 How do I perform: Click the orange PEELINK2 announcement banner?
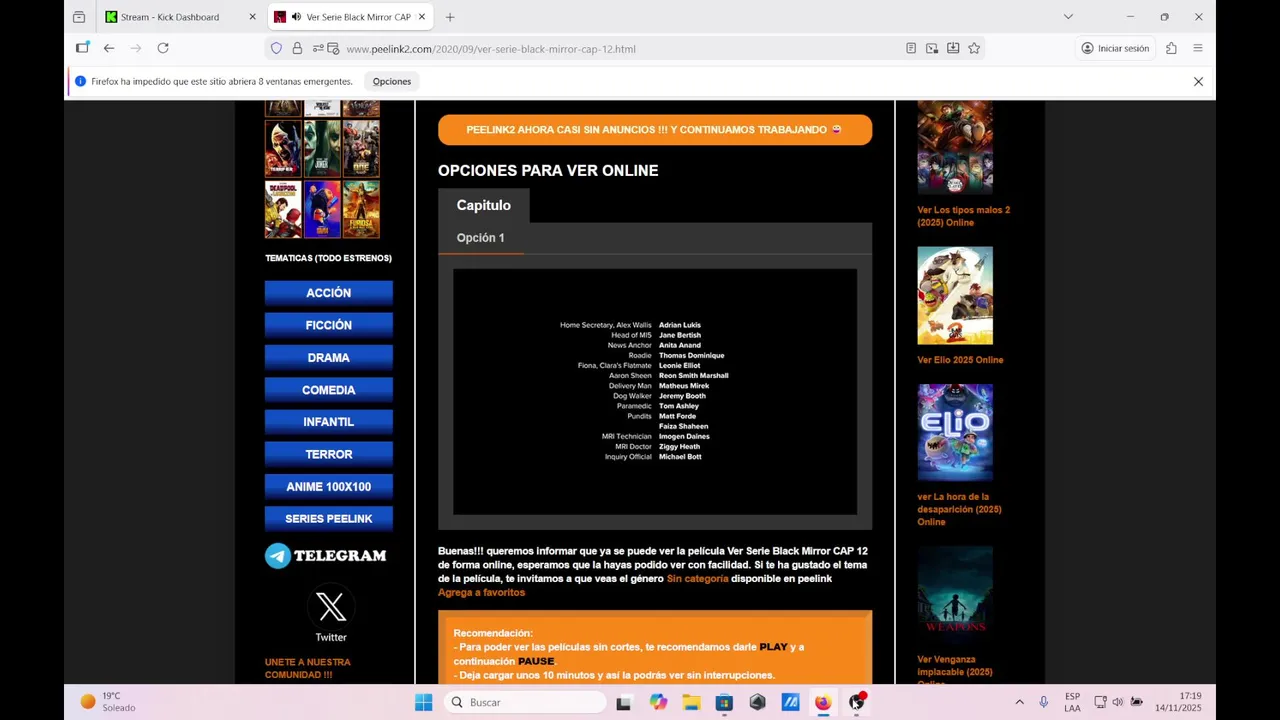pyautogui.click(x=655, y=130)
